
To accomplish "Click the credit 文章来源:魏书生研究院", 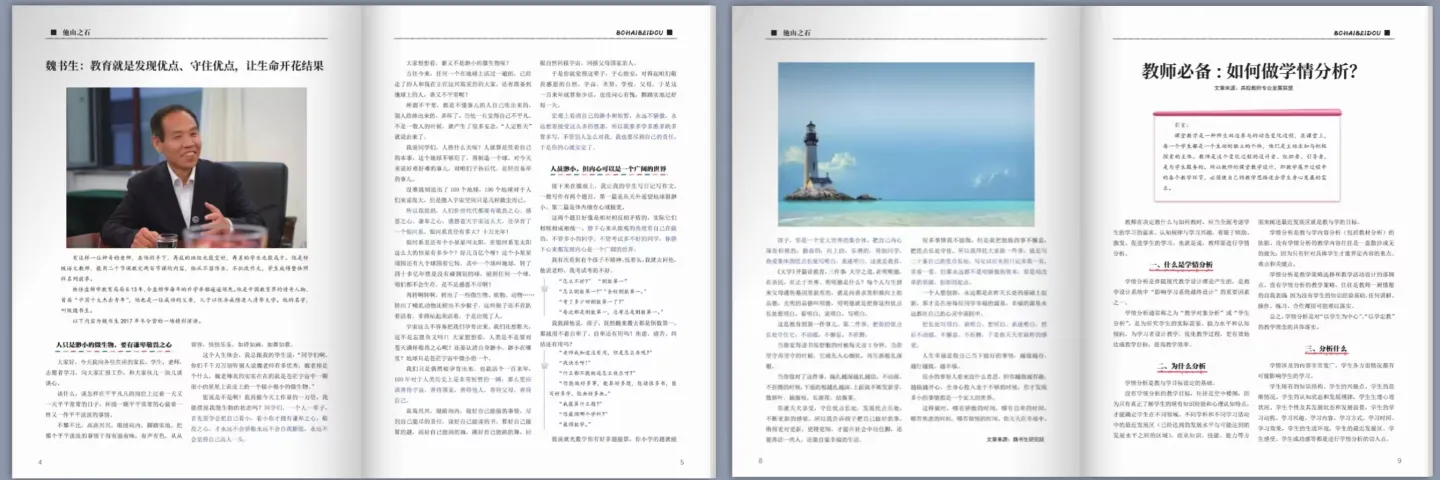I will (x=1015, y=438).
